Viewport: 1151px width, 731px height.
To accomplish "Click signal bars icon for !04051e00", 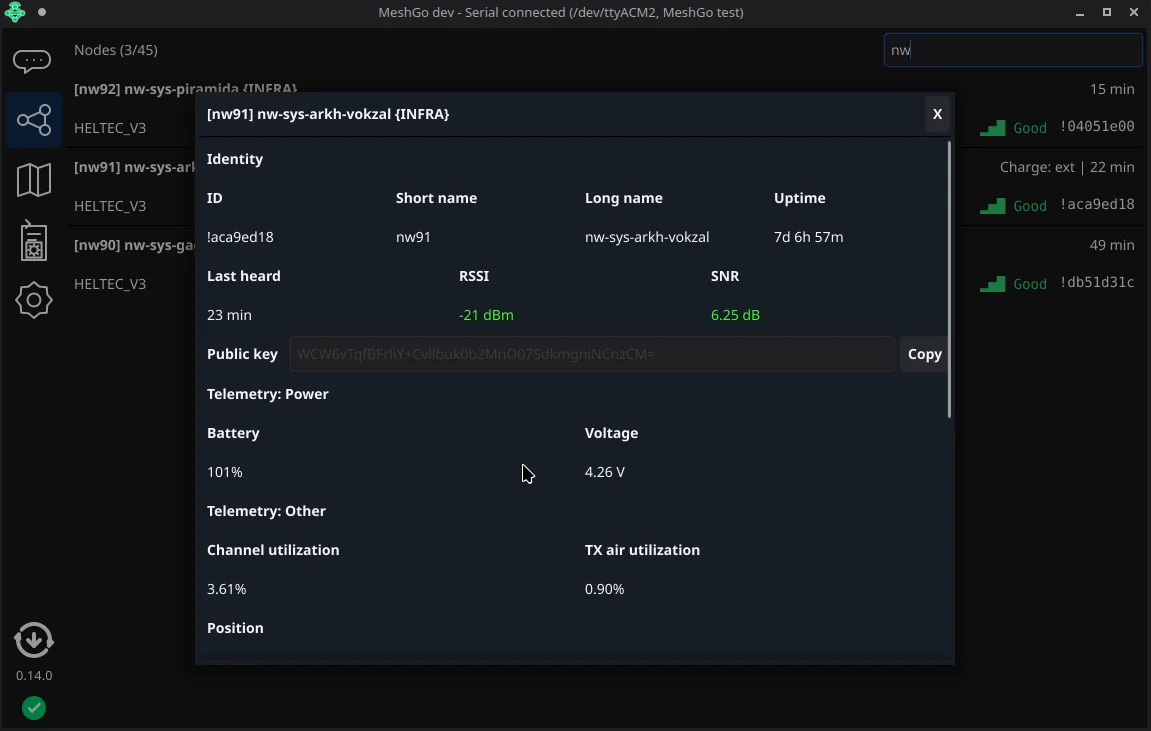I will 992,128.
